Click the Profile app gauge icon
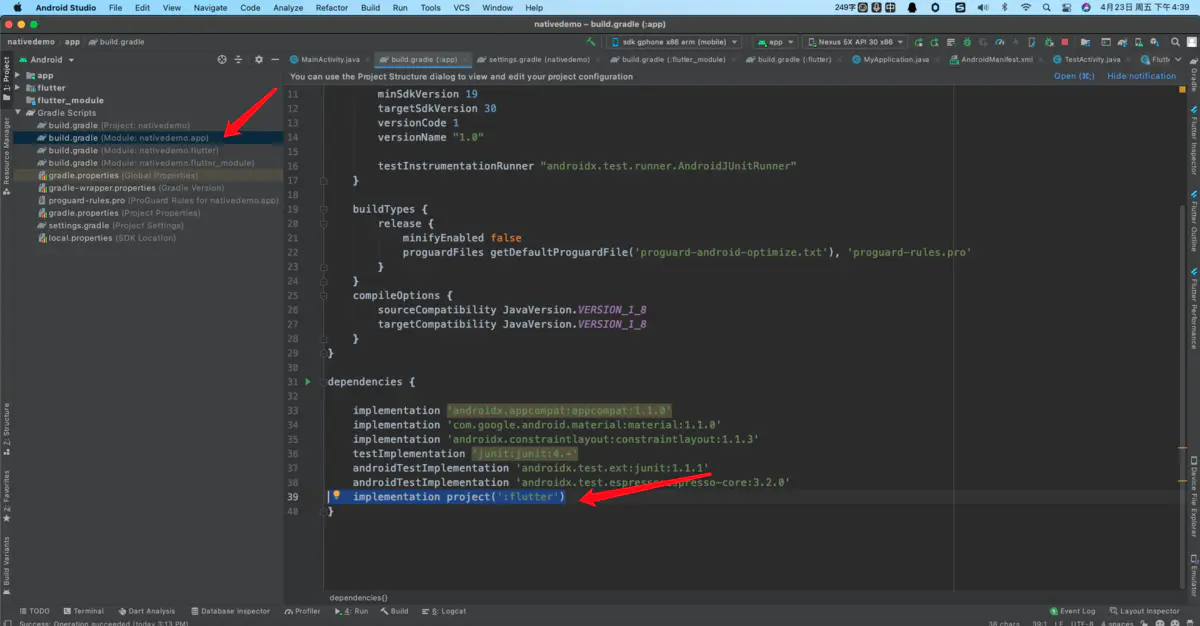The width and height of the screenshot is (1200, 626). [x=999, y=42]
